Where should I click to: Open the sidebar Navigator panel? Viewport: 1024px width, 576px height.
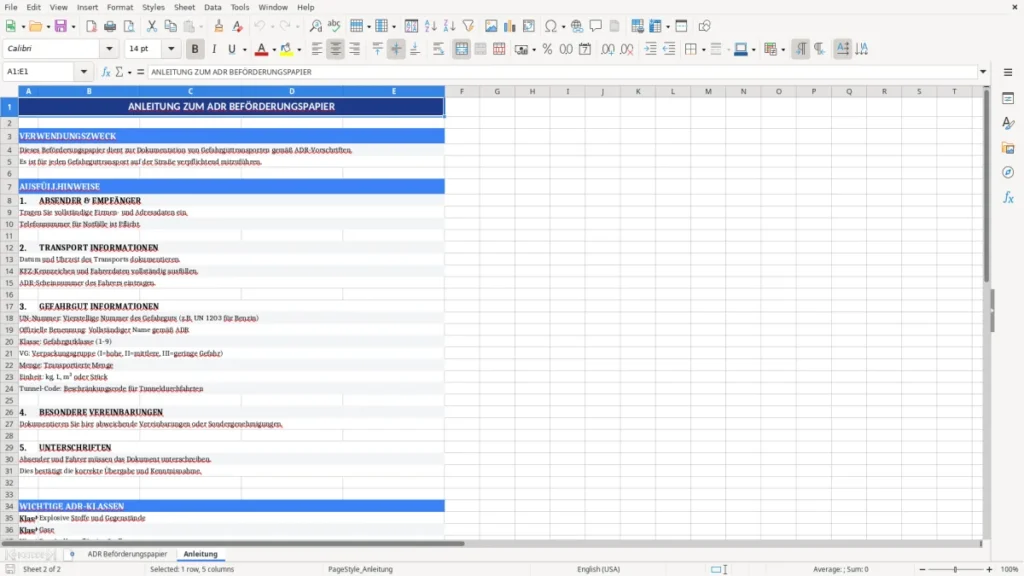(1008, 172)
